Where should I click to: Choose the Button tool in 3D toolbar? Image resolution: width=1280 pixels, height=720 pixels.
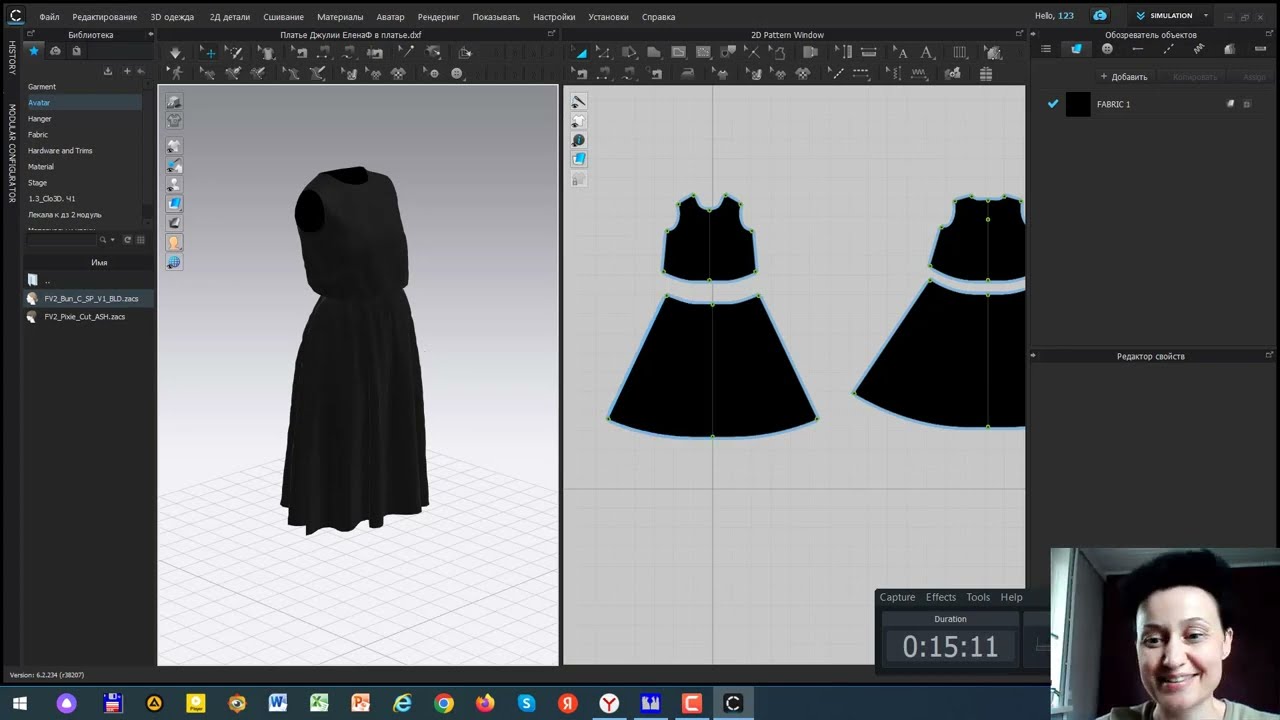tap(433, 73)
